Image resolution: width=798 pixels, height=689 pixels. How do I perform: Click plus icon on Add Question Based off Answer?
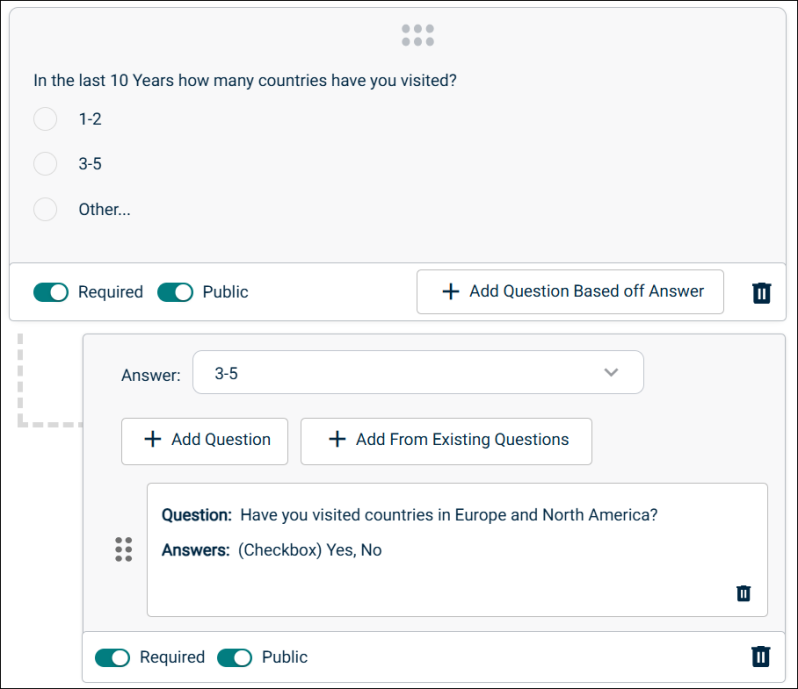point(451,291)
